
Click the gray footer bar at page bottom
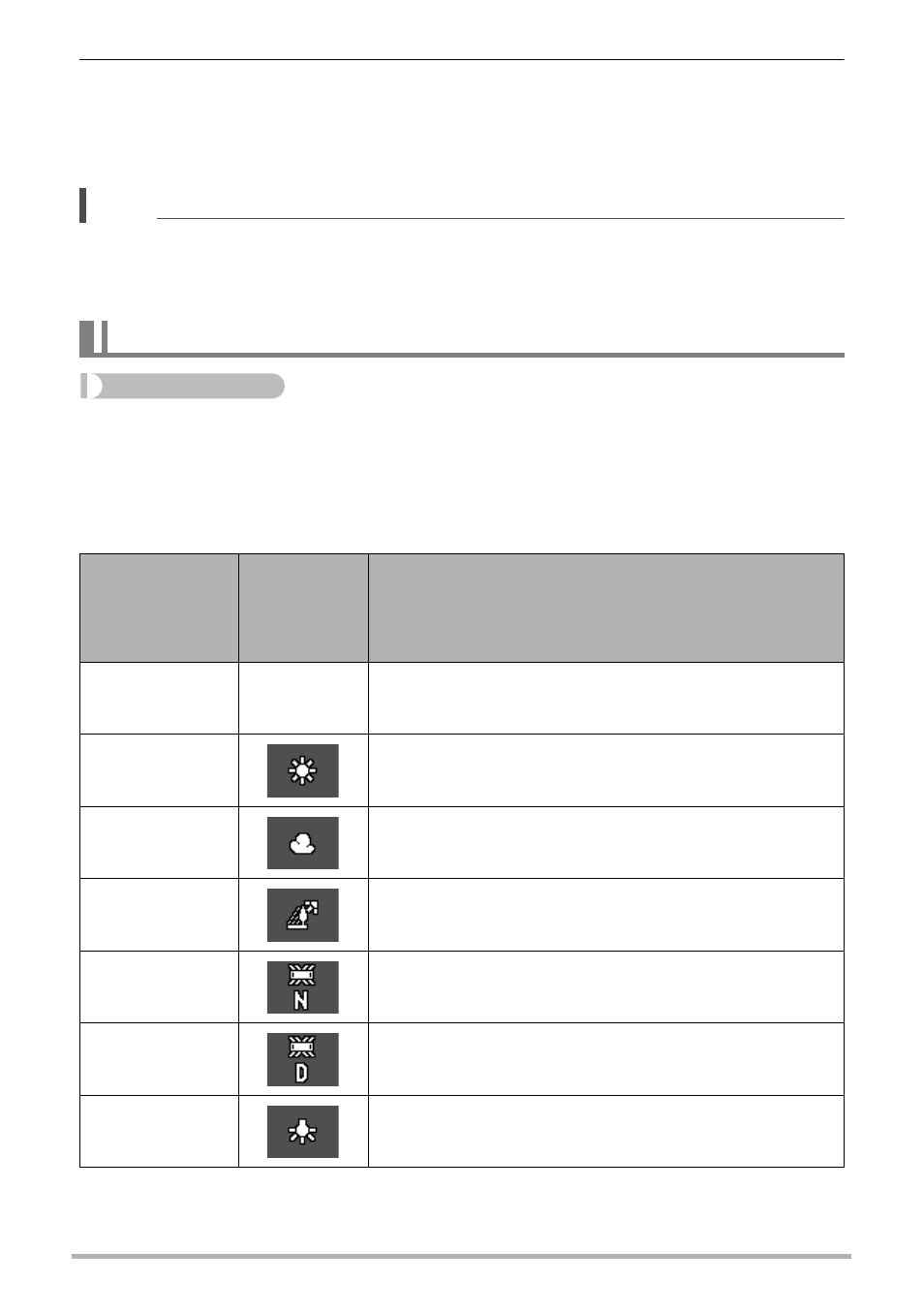coord(461,1256)
